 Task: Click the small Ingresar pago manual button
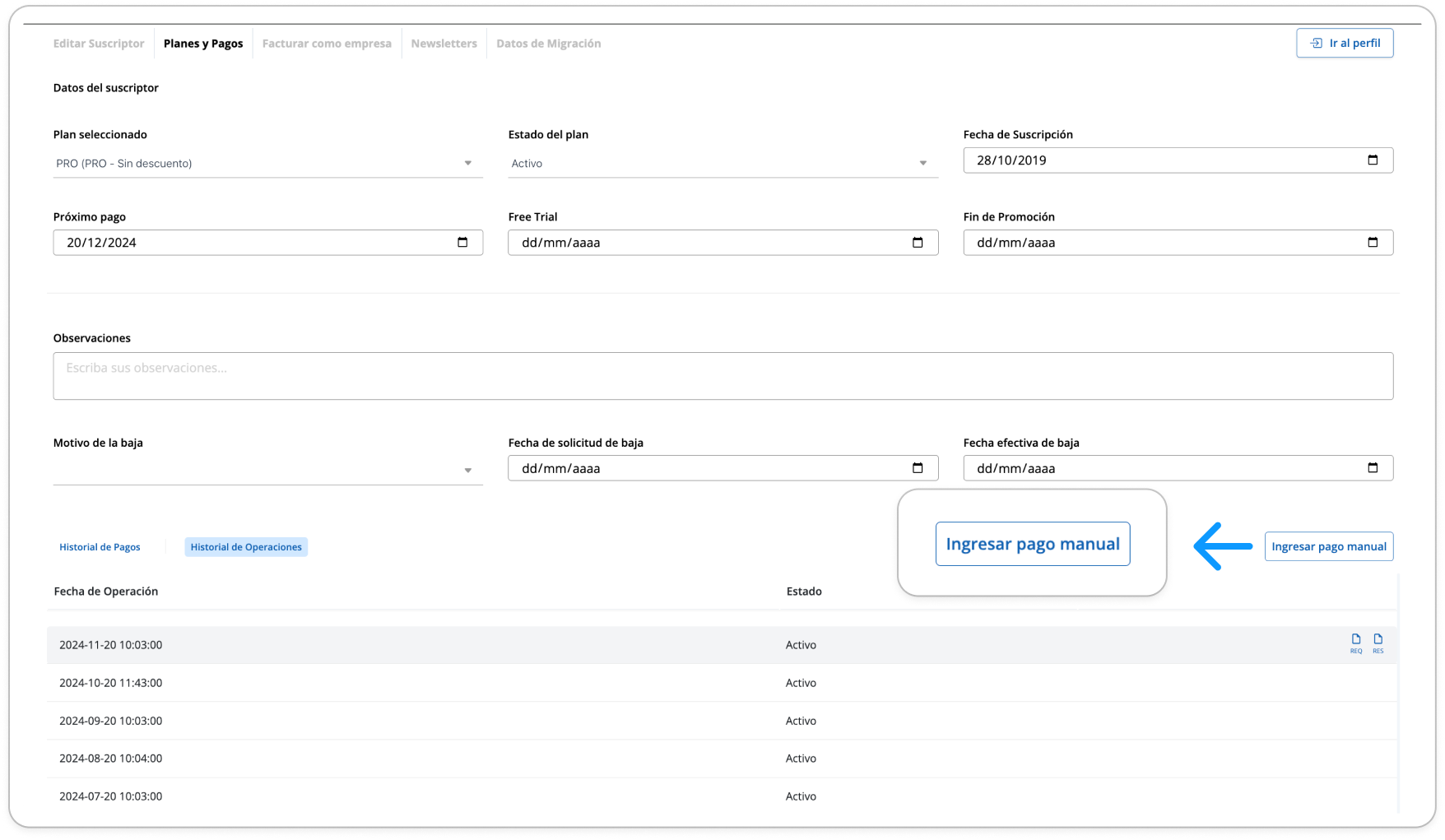[1329, 546]
